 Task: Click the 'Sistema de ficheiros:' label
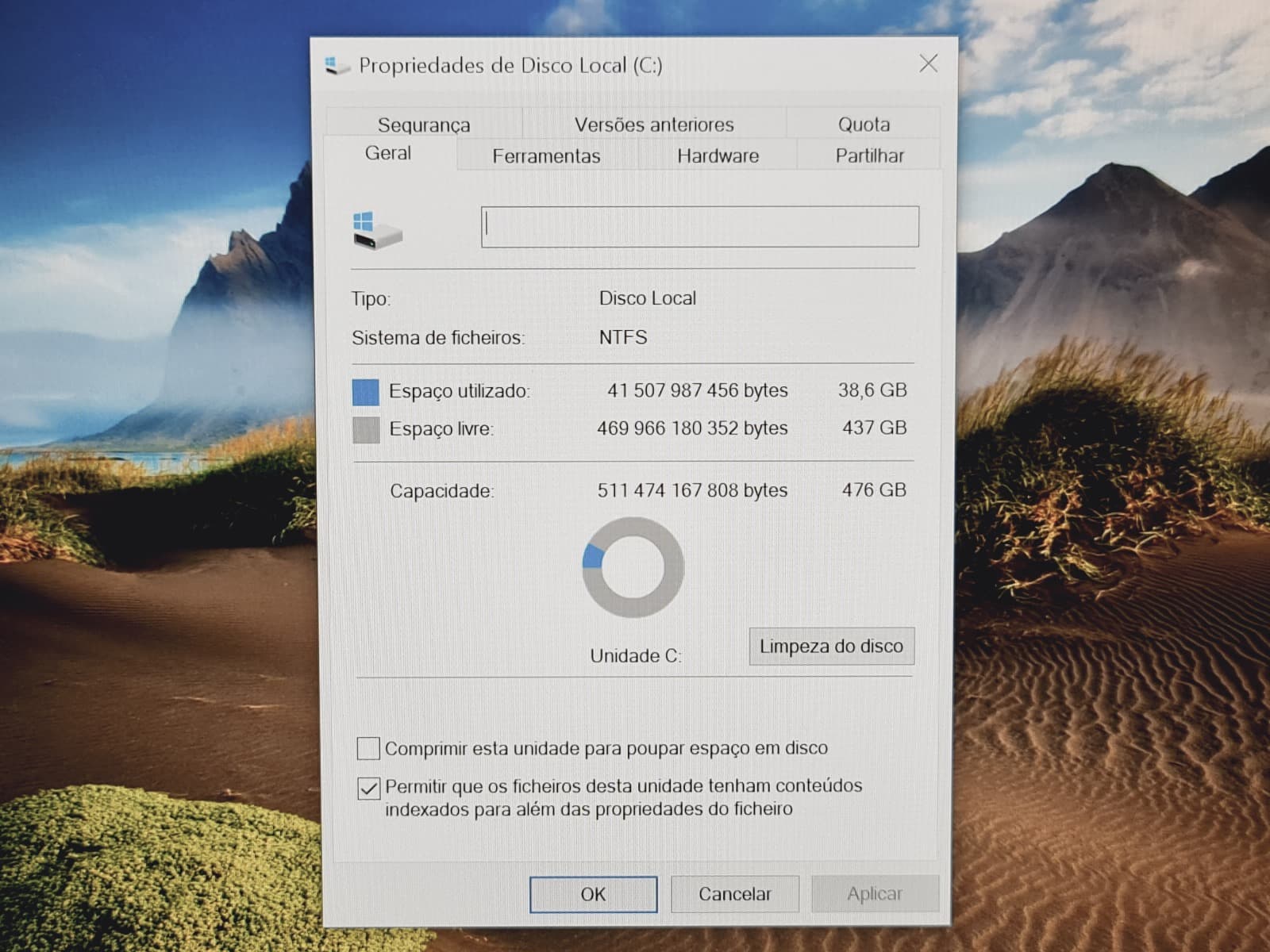tap(438, 338)
